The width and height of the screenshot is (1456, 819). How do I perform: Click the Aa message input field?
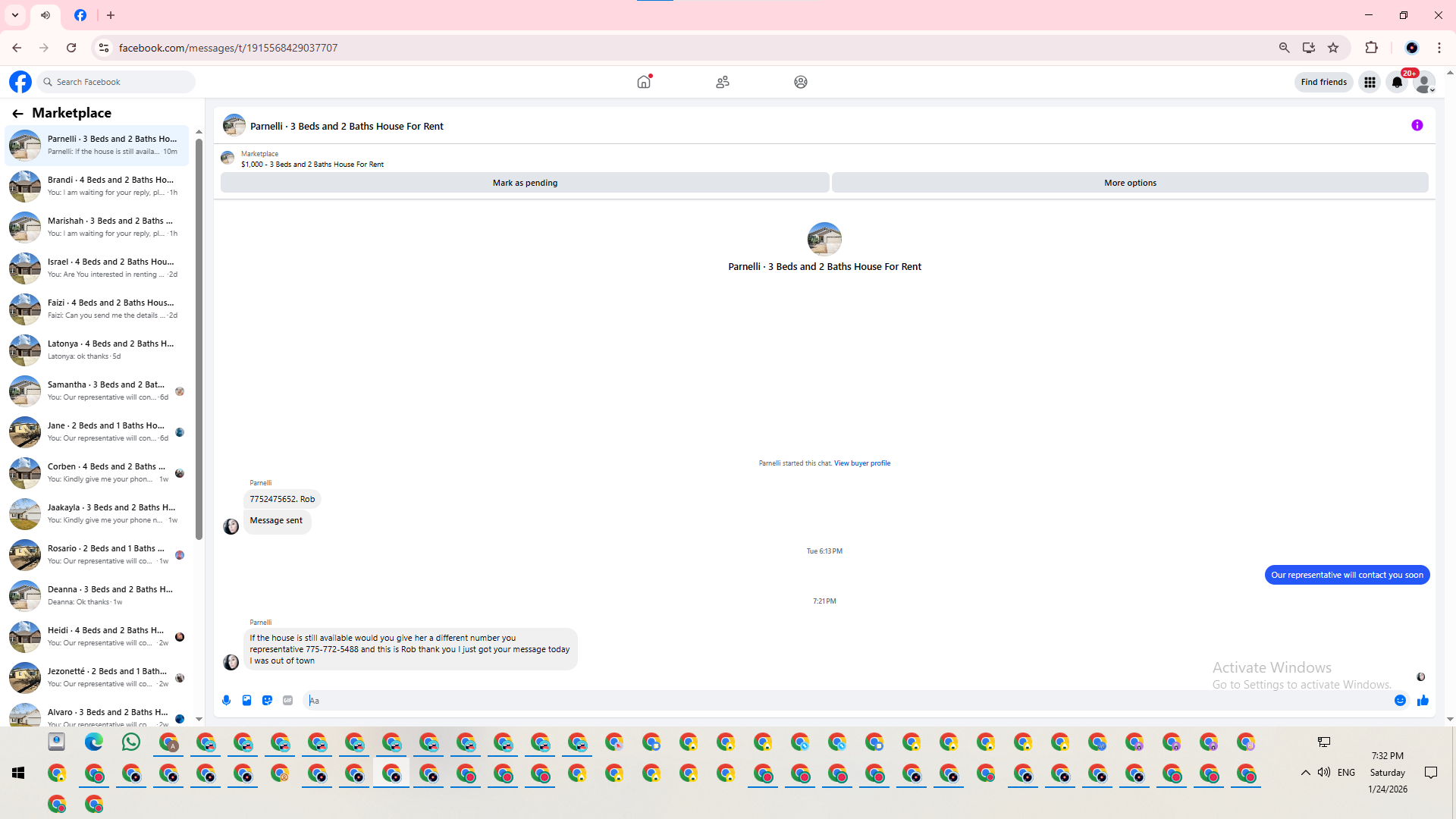[x=834, y=700]
